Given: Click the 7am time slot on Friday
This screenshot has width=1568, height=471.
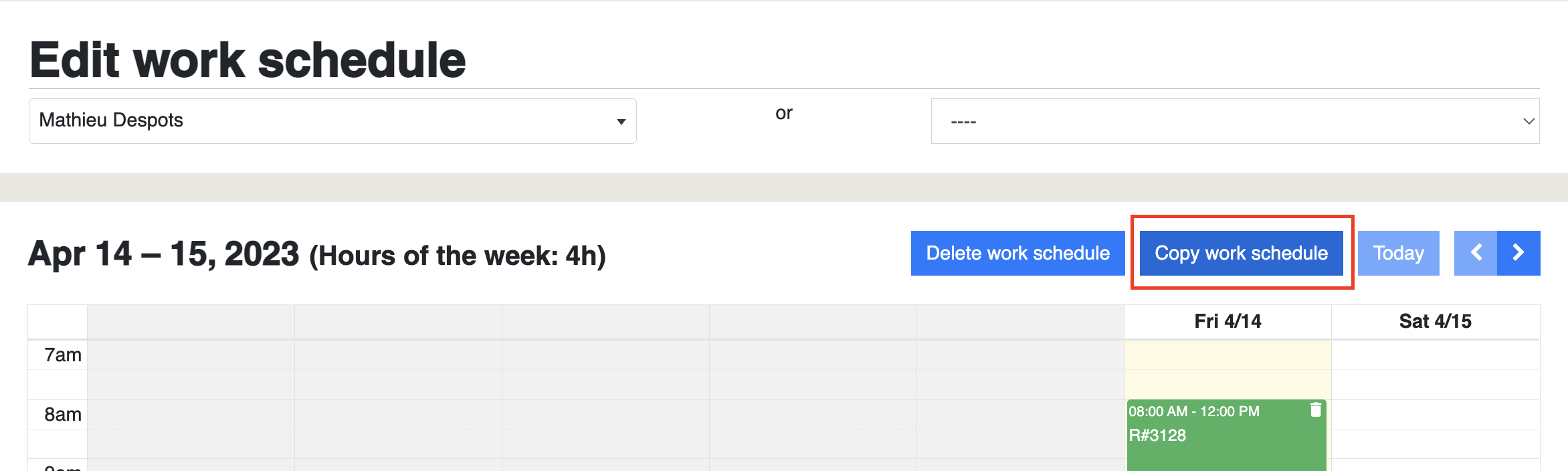Looking at the screenshot, I should click(x=1228, y=355).
